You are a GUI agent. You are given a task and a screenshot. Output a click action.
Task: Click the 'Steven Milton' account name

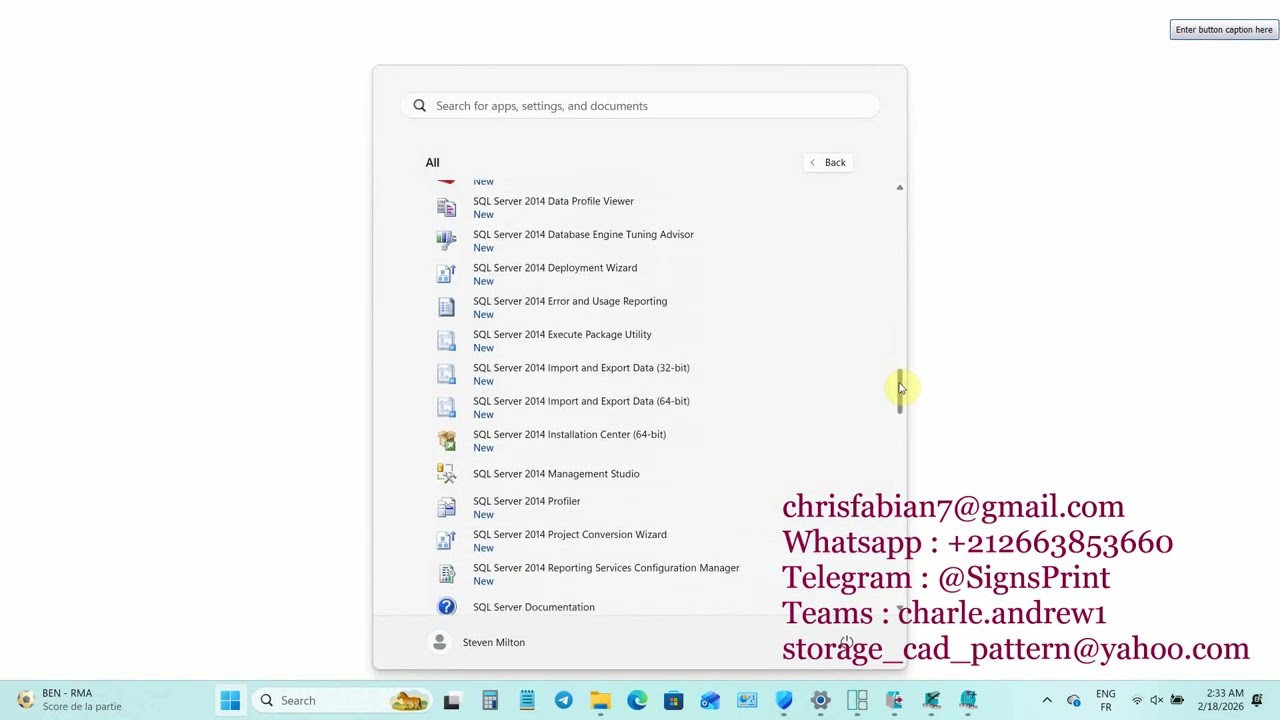(494, 642)
